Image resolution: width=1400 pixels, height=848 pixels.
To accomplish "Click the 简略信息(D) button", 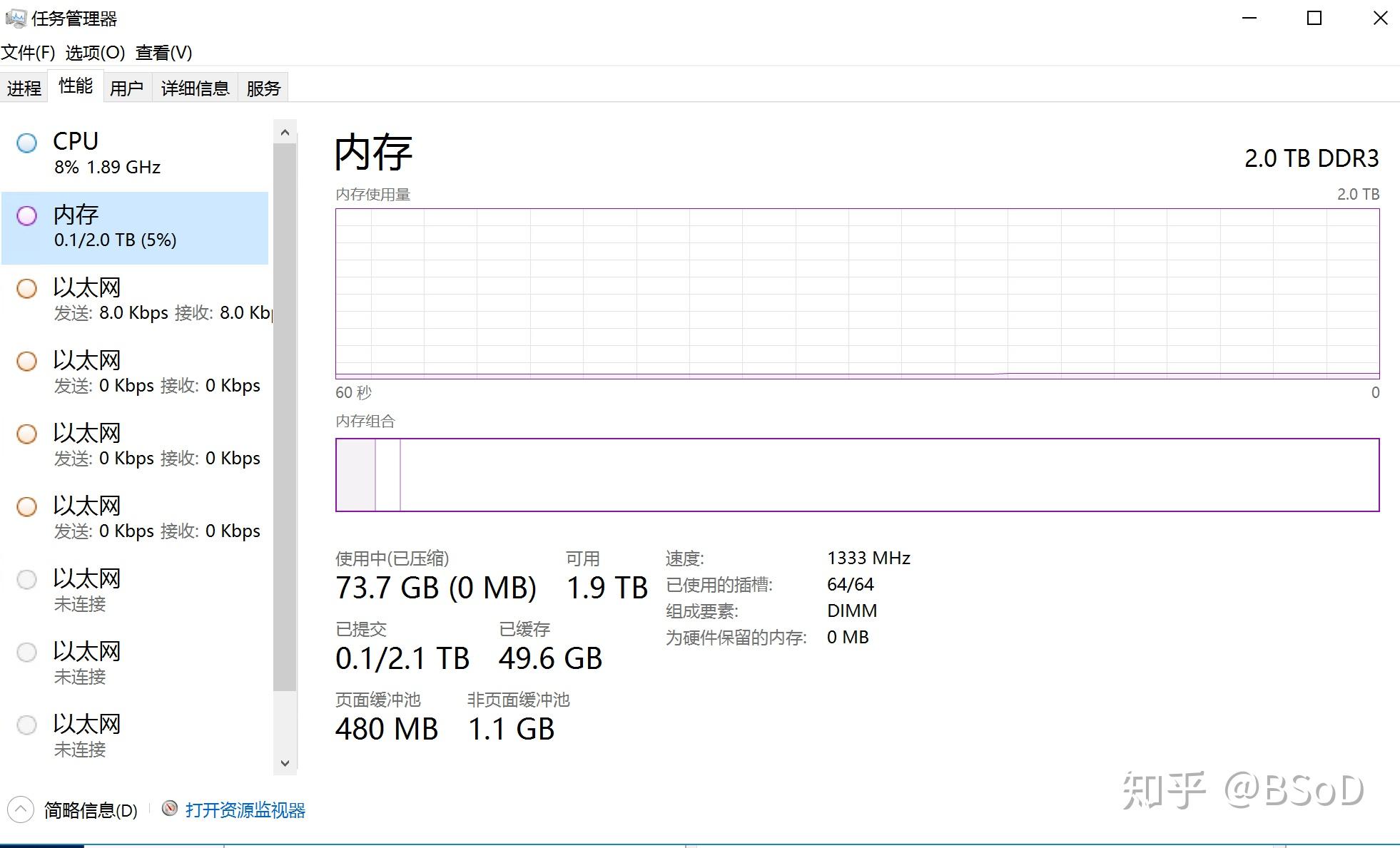I will (x=91, y=810).
